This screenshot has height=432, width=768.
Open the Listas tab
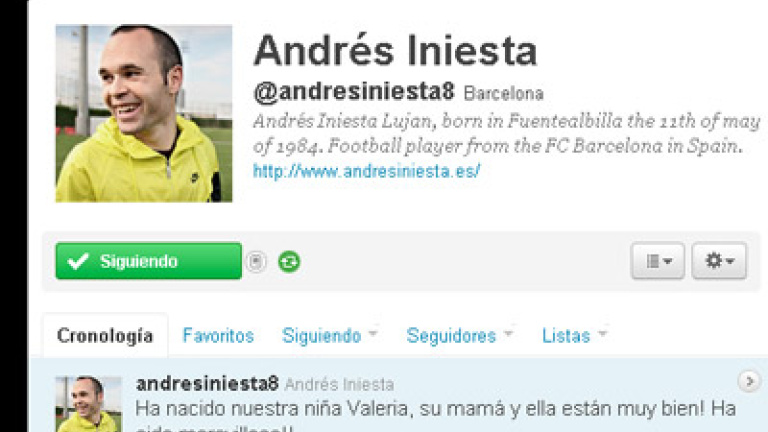566,336
